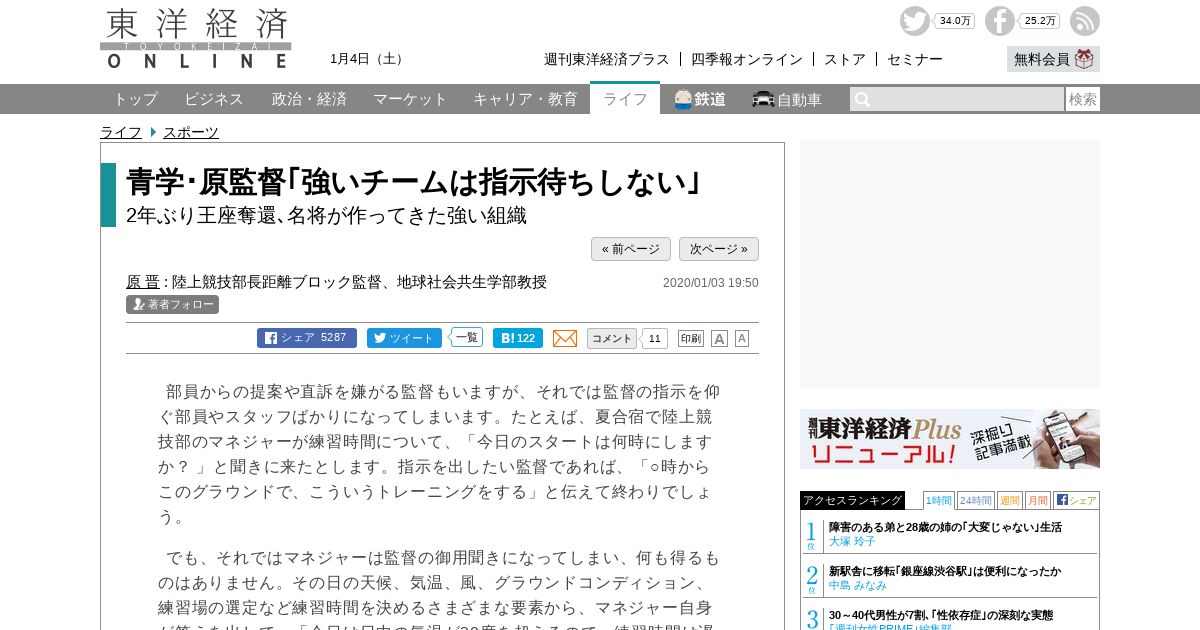Click article title 青学・原監督
Screen dimensions: 1200x630
(x=413, y=182)
